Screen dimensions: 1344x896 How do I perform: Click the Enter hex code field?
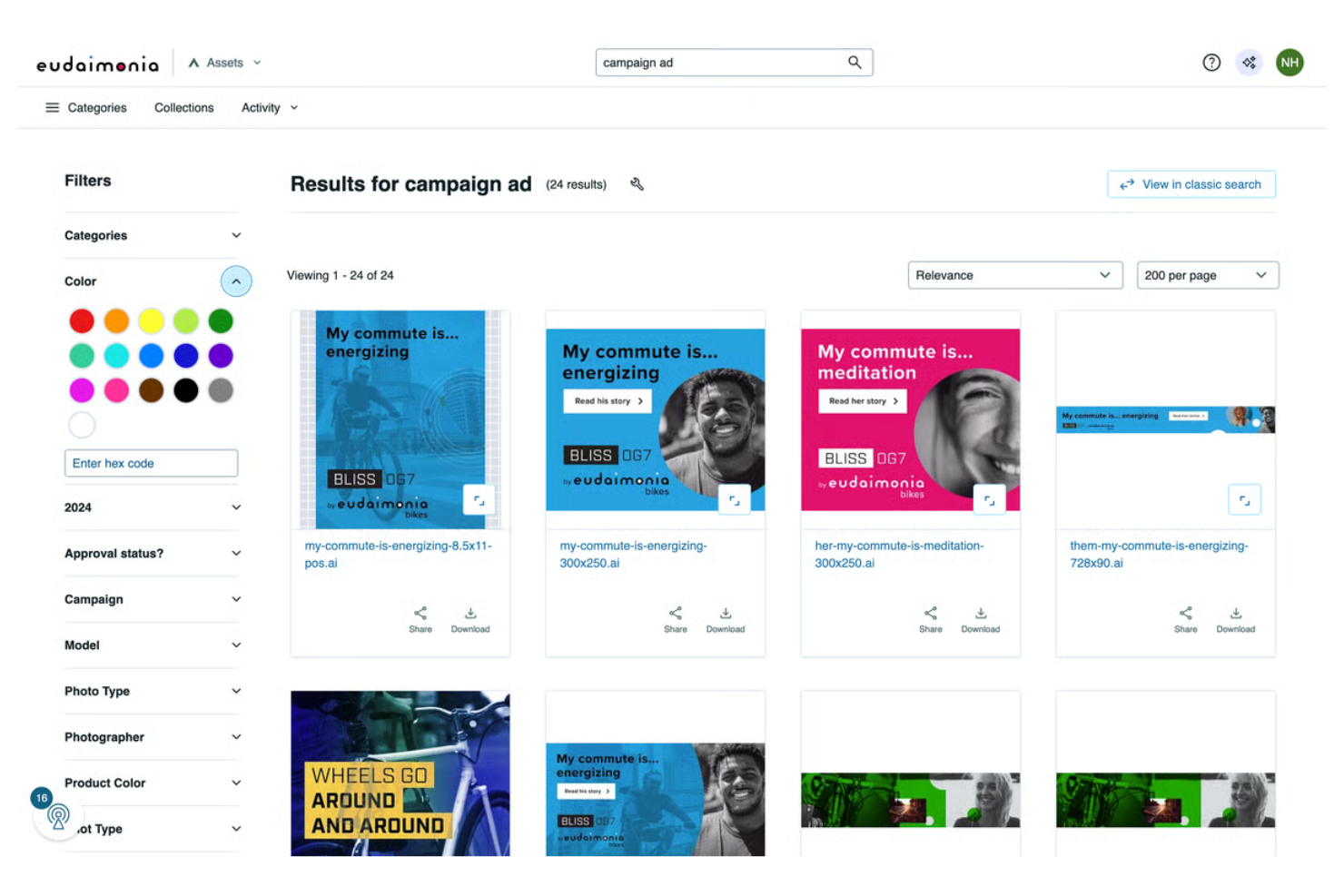152,463
